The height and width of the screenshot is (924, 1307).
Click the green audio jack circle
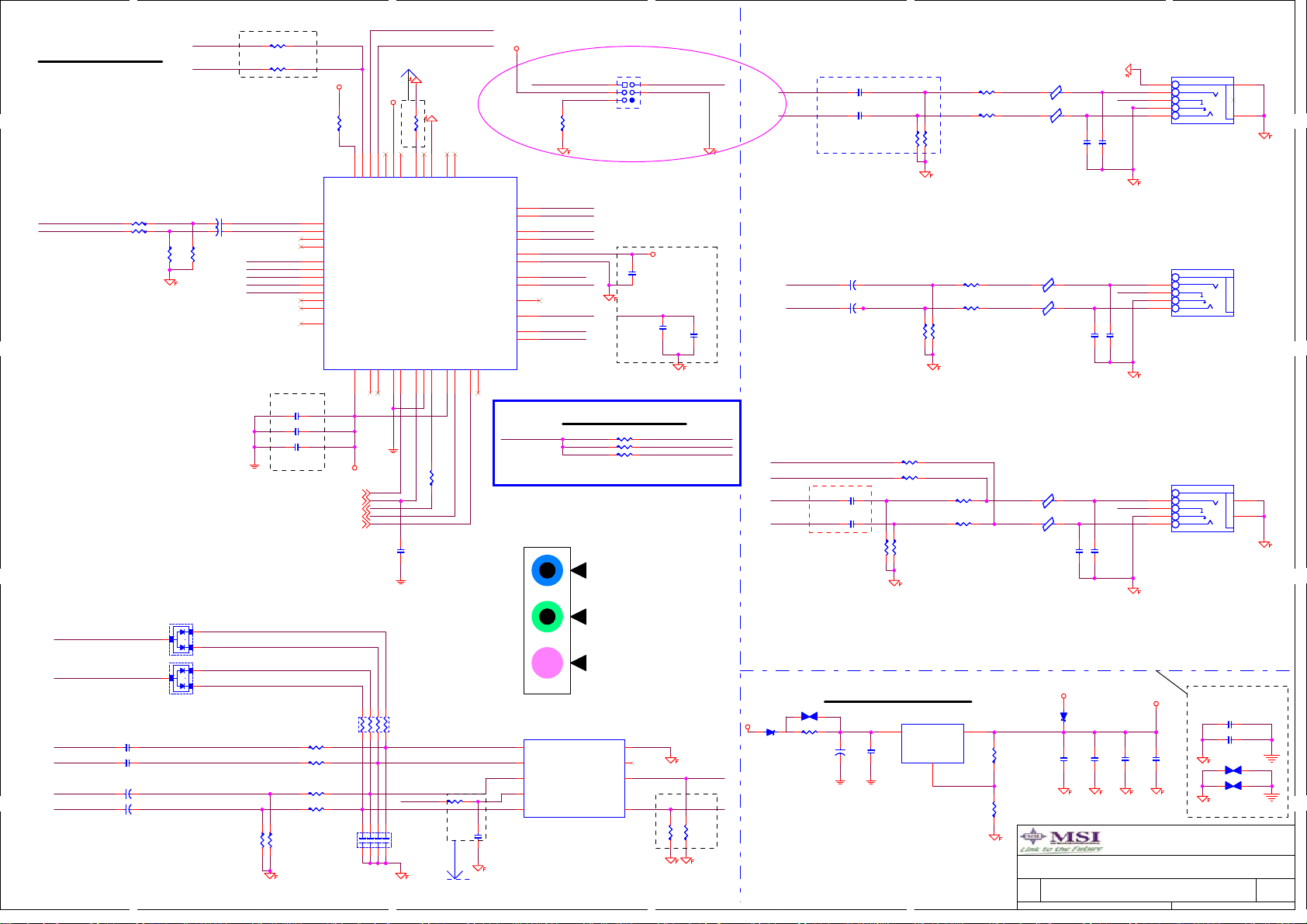[x=547, y=617]
